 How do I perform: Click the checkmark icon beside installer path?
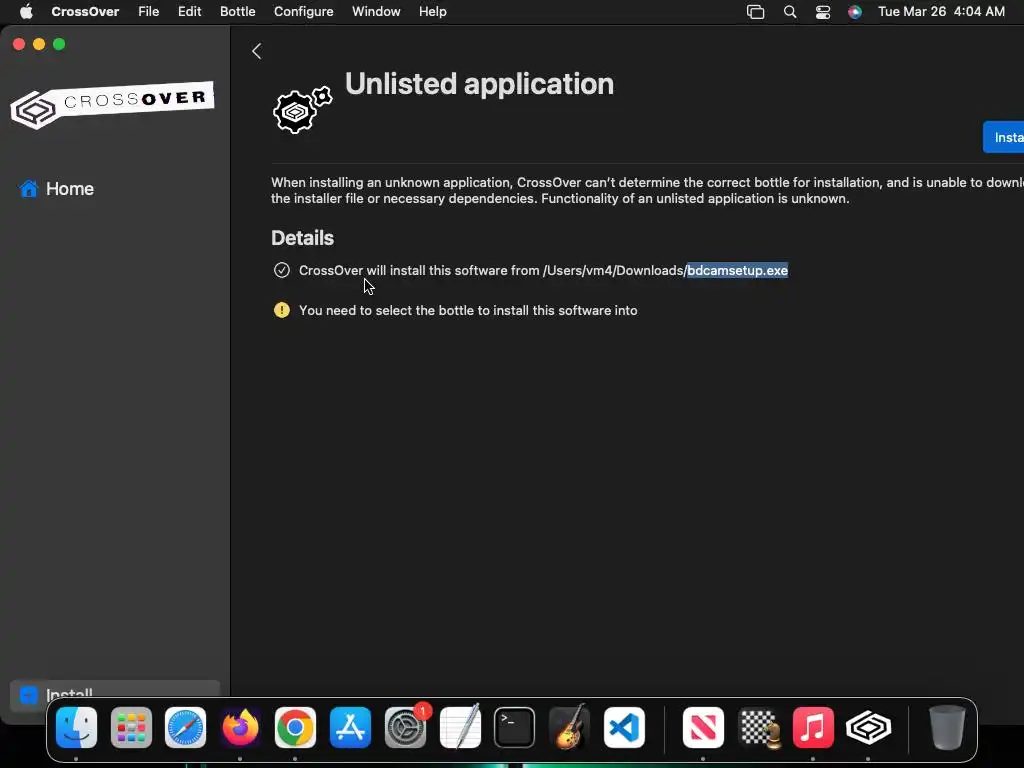[x=281, y=270]
